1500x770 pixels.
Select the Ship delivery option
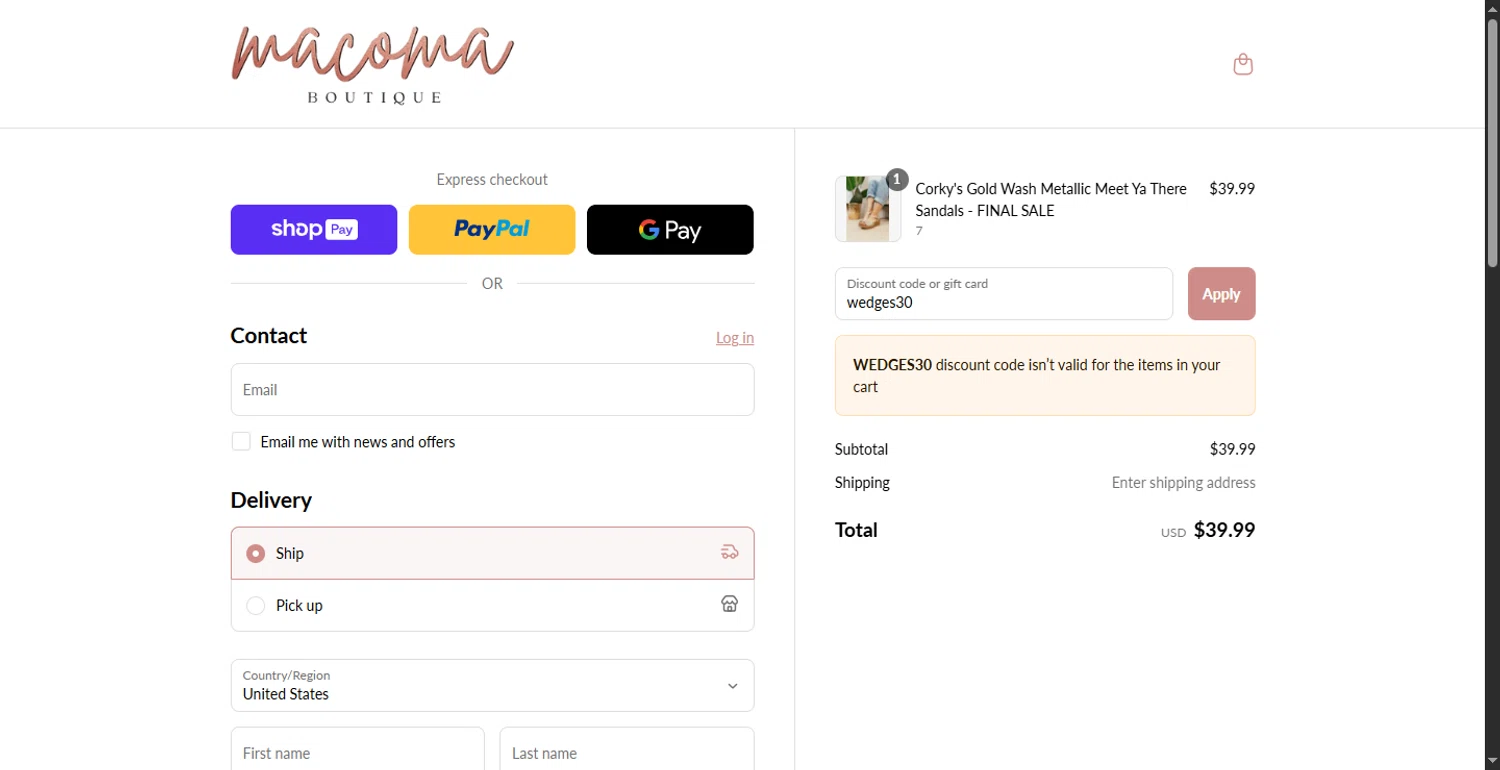[x=492, y=553]
